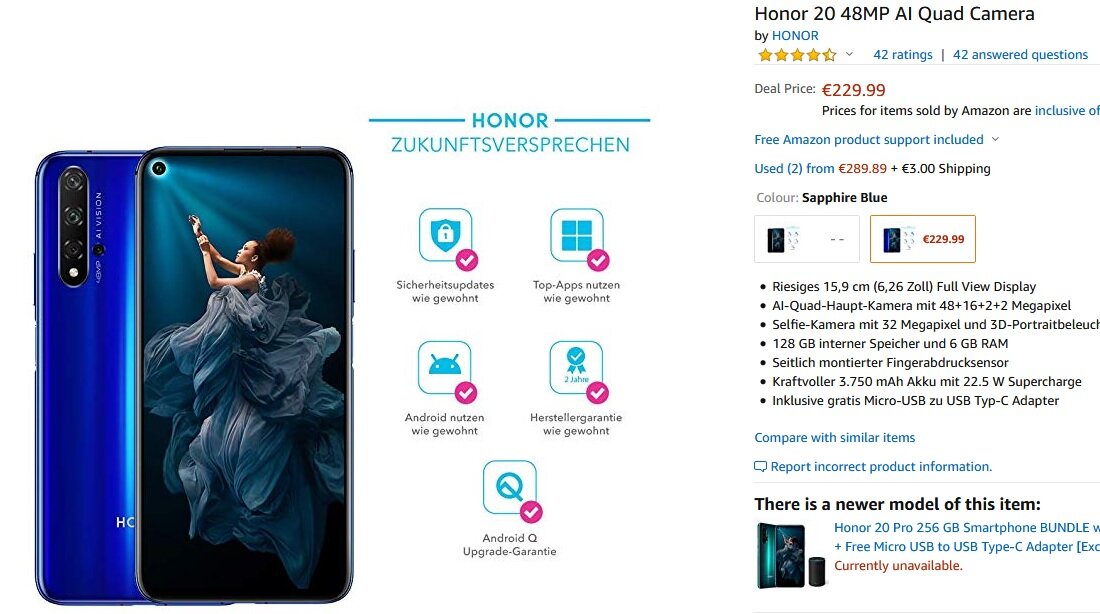Click the Android robot icon
Screen dimensions: 1100x614
(x=445, y=368)
